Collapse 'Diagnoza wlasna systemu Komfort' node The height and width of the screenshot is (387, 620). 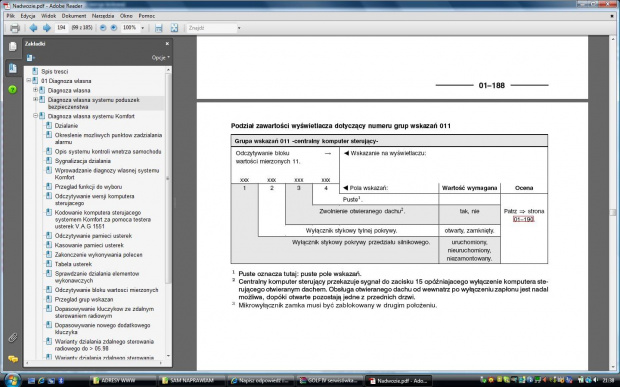coord(35,116)
